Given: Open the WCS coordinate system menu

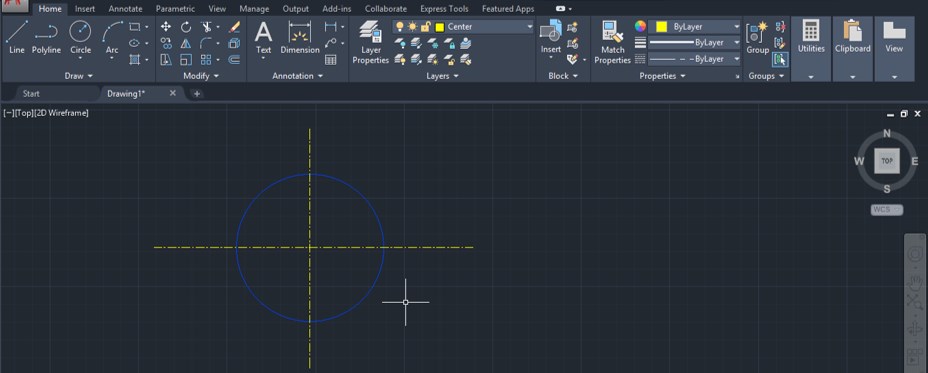Looking at the screenshot, I should click(887, 210).
